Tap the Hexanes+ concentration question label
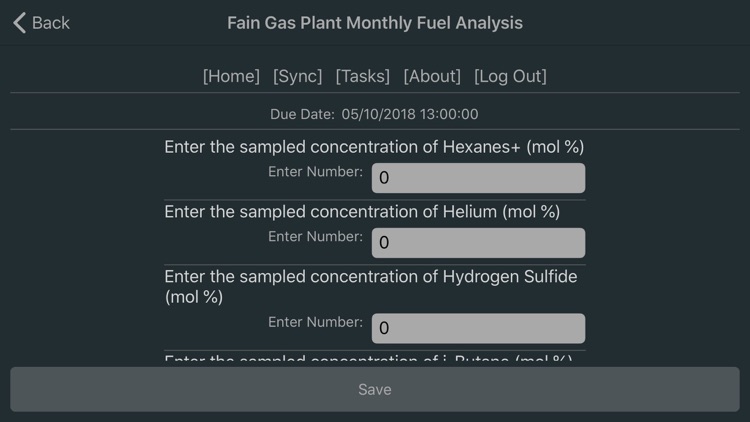Screen dimensions: 750x422 (374, 147)
